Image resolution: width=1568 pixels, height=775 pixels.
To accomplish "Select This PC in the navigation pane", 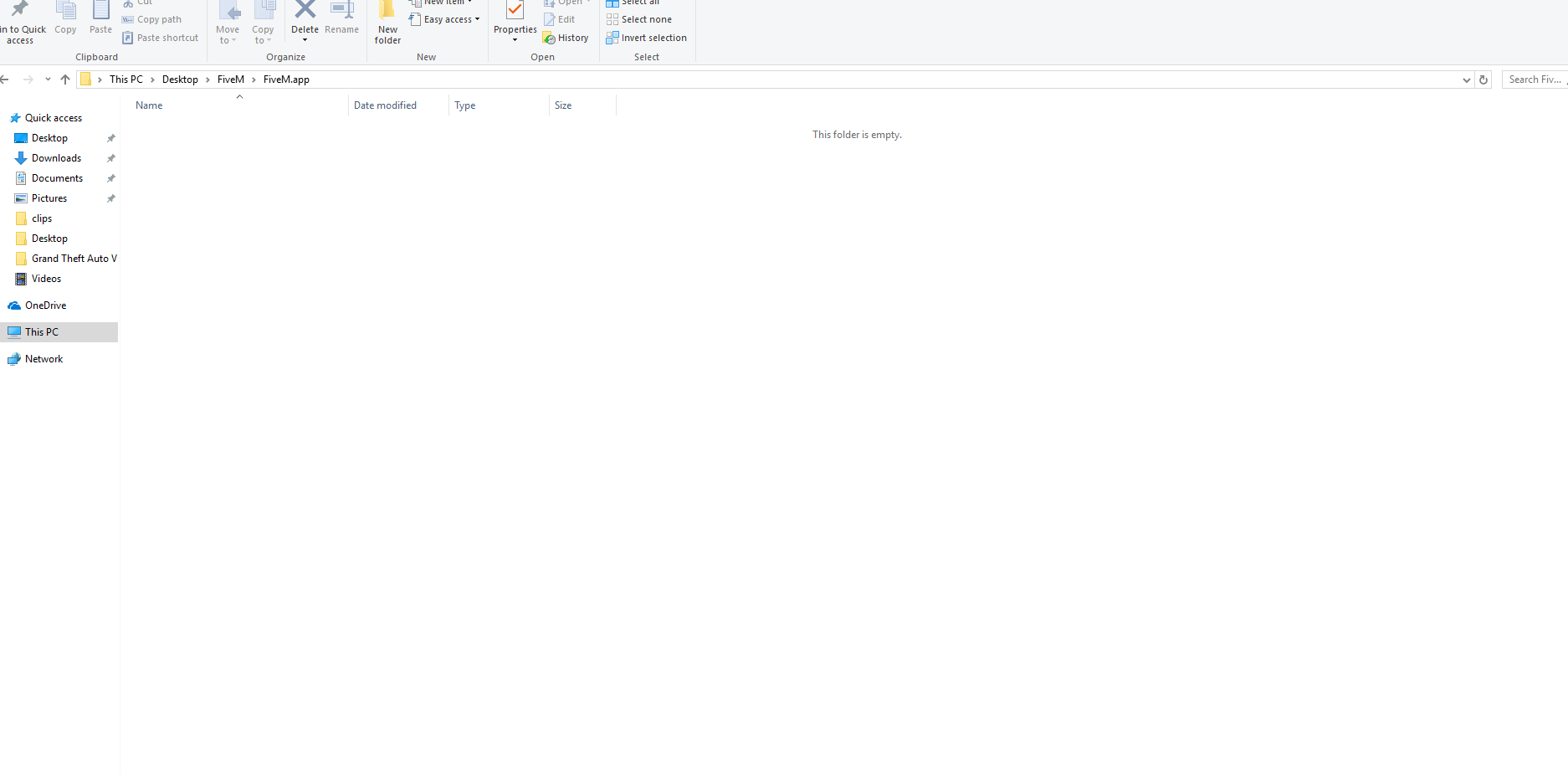I will coord(42,332).
